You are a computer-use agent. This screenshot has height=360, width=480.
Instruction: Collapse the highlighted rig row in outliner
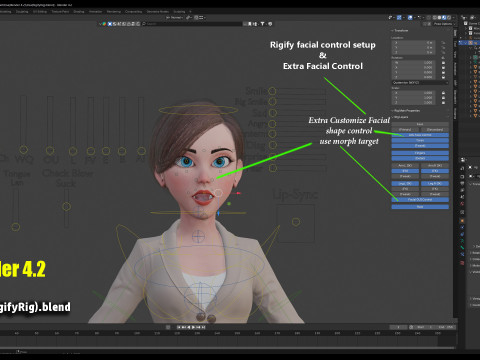pos(465,43)
